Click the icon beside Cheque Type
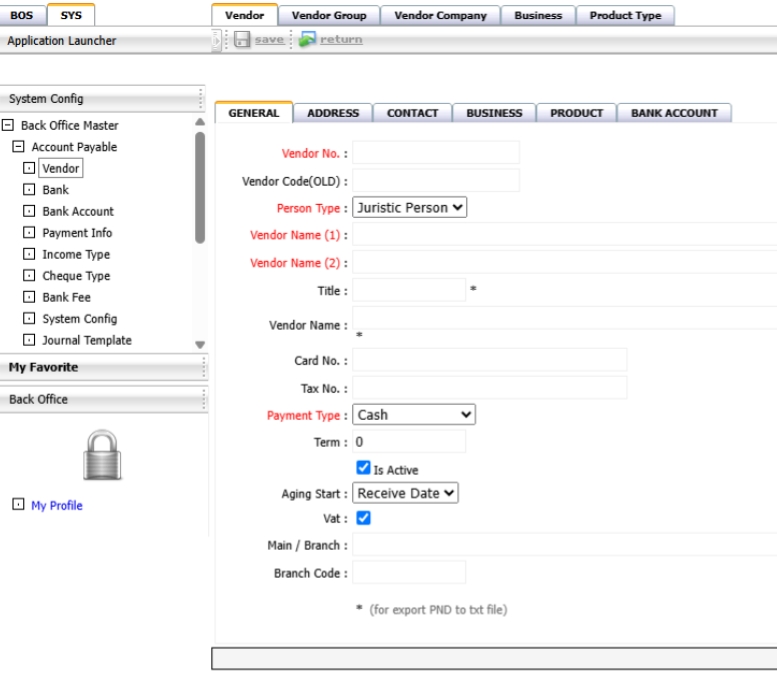This screenshot has height=688, width=777. click(29, 276)
